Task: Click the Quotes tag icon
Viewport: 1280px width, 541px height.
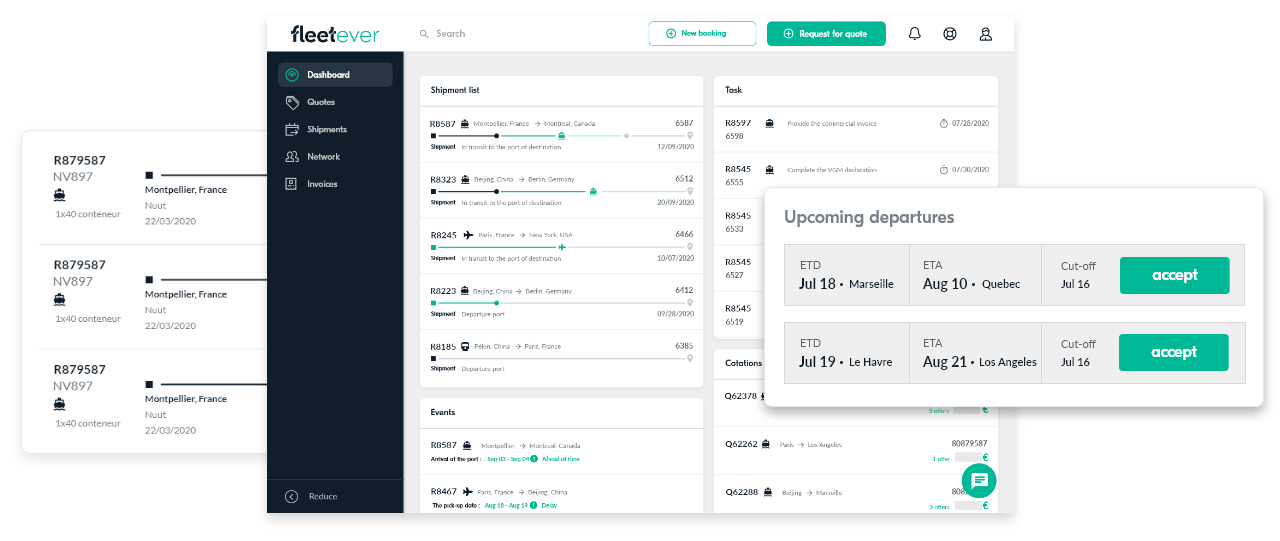Action: coord(292,102)
